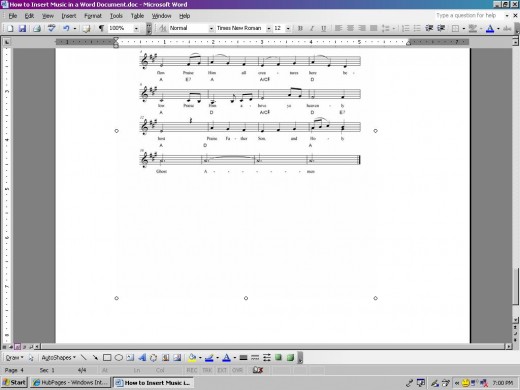The height and width of the screenshot is (390, 520).
Task: Click the Line Spacing icon
Action: (x=385, y=28)
